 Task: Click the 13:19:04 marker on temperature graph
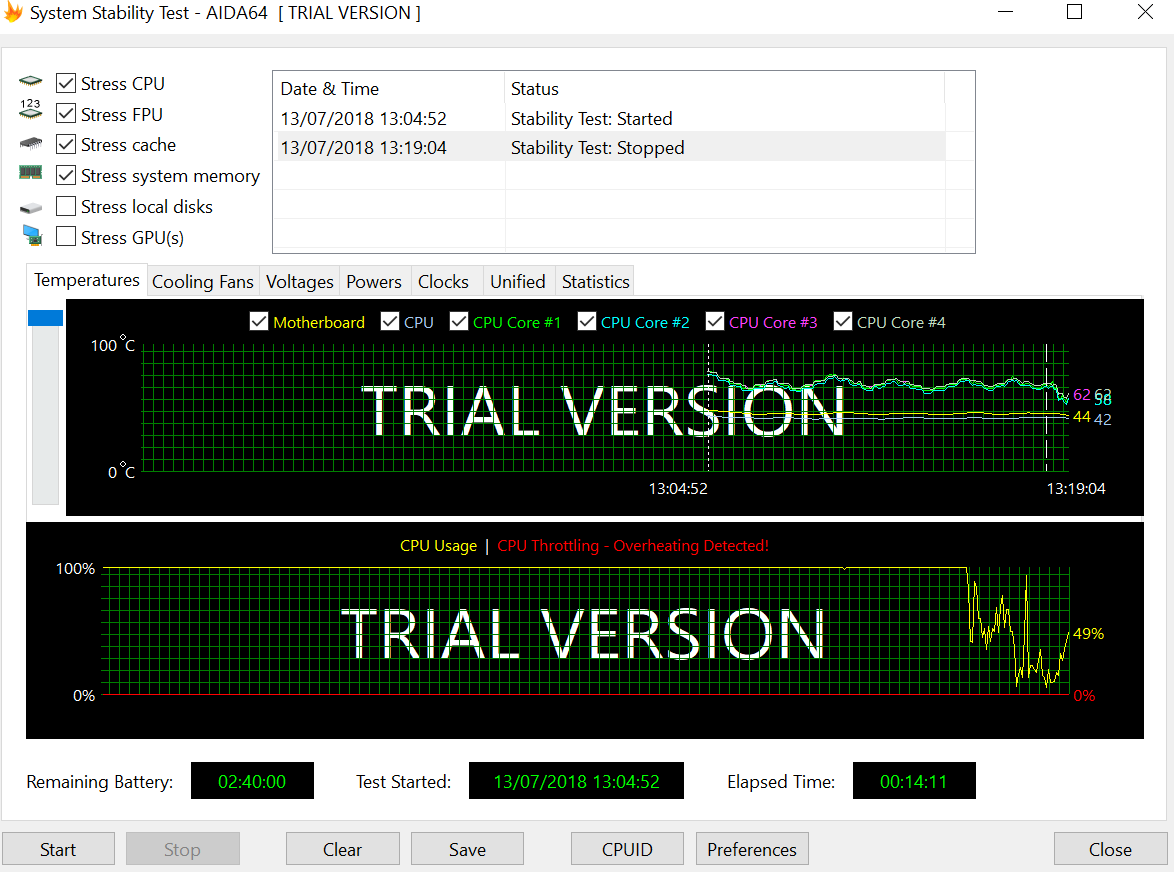[1076, 489]
